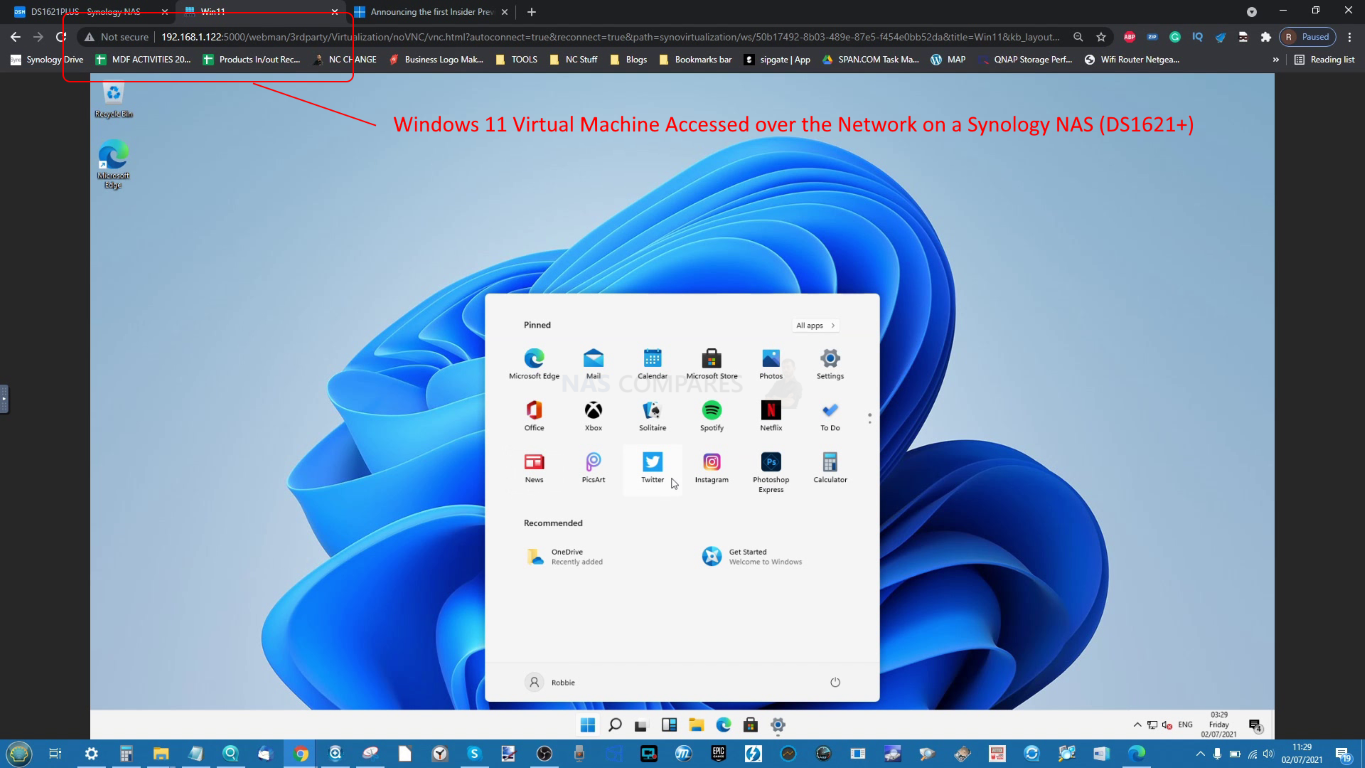
Task: Launch PicsArt from pinned apps
Action: click(x=593, y=468)
